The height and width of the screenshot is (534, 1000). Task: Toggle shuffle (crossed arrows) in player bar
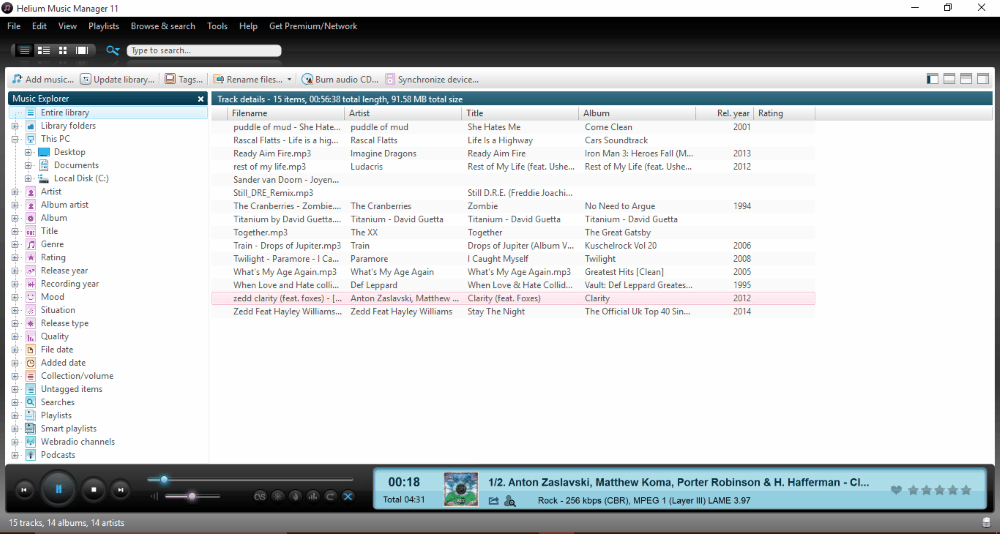(x=348, y=496)
